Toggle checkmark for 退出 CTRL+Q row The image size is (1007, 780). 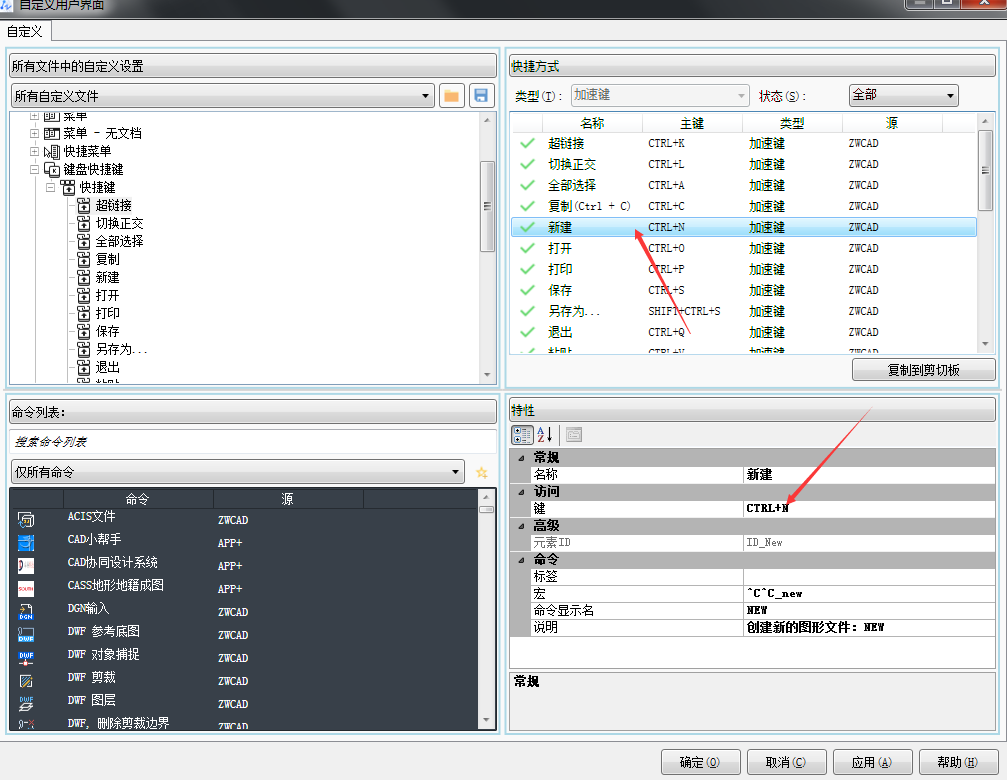click(527, 332)
